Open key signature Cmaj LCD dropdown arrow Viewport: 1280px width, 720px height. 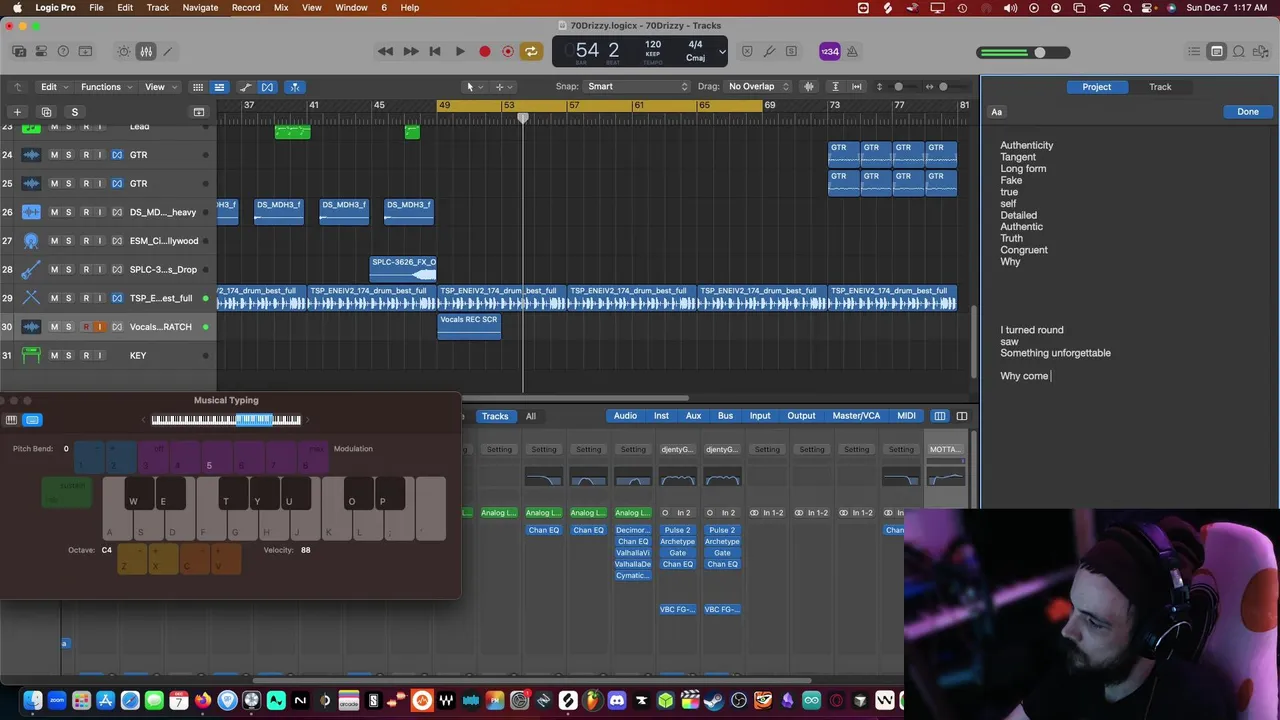[722, 51]
